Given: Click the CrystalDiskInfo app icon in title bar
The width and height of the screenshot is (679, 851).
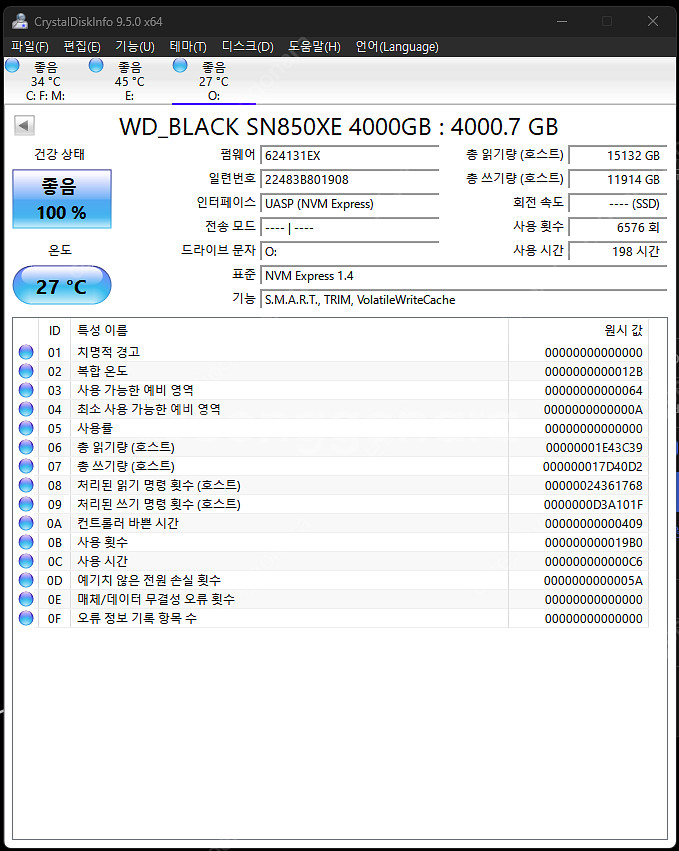Looking at the screenshot, I should coord(20,21).
